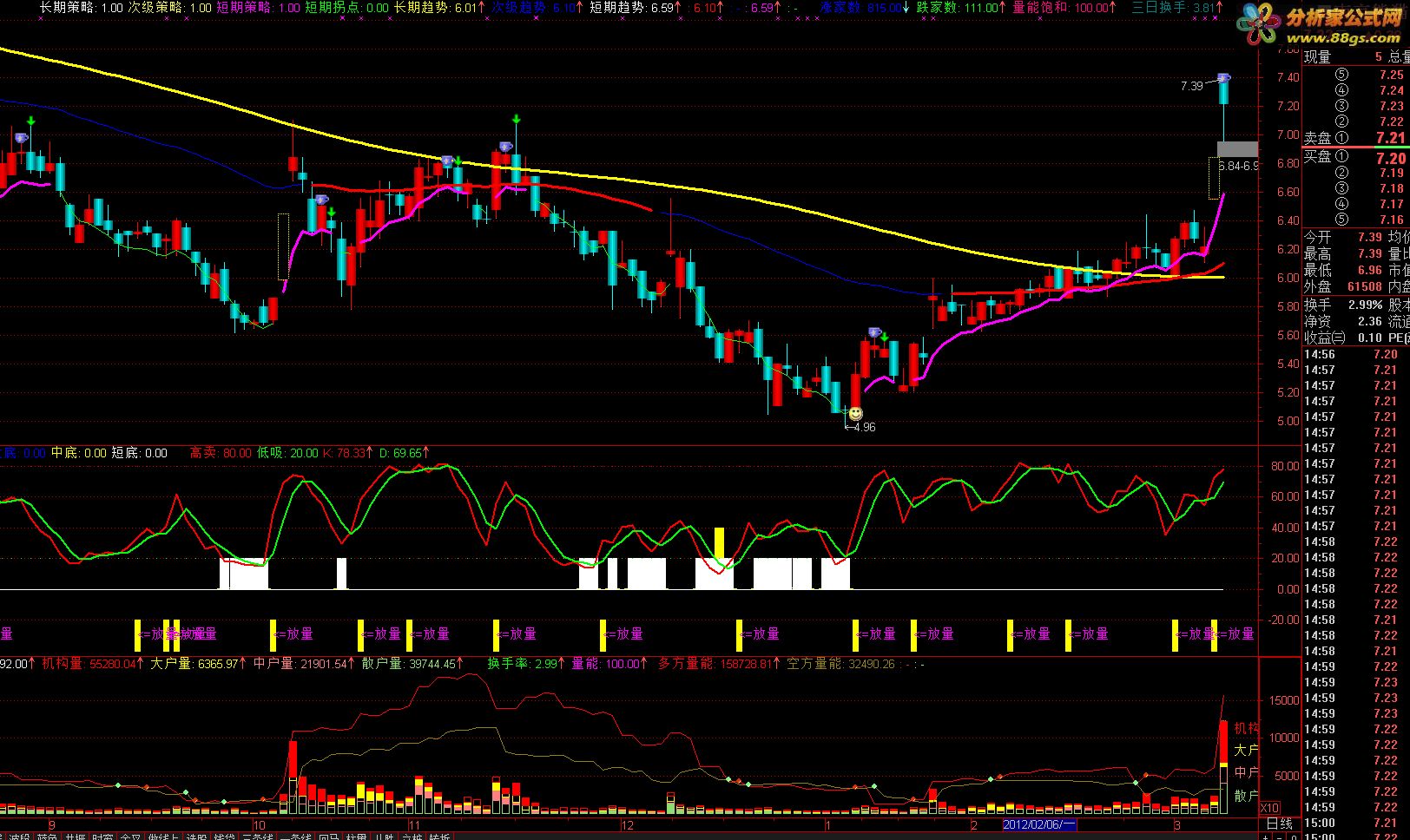This screenshot has height=840, width=1410.
Task: Click the month 12 label on the time axis
Action: (628, 824)
